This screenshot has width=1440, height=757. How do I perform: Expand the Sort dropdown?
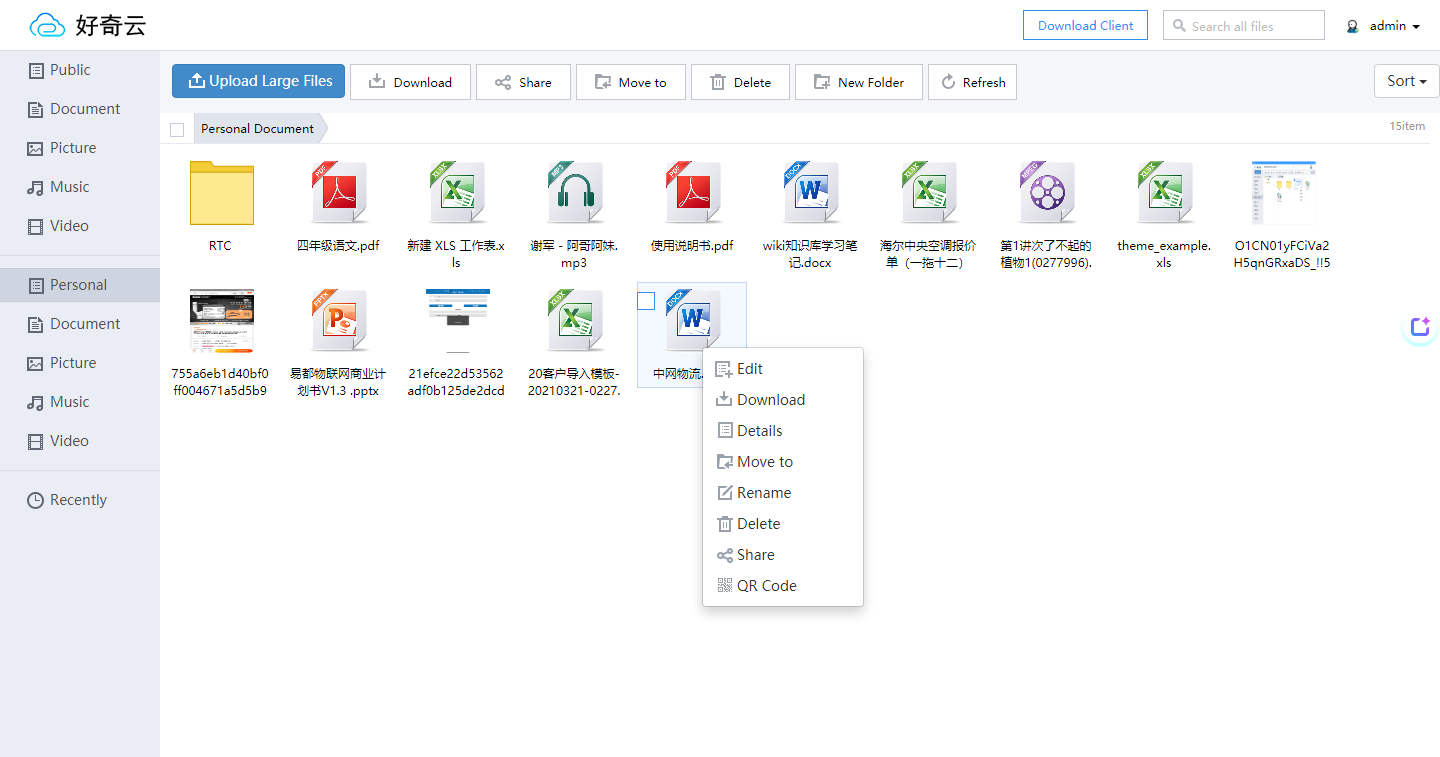coord(1406,81)
